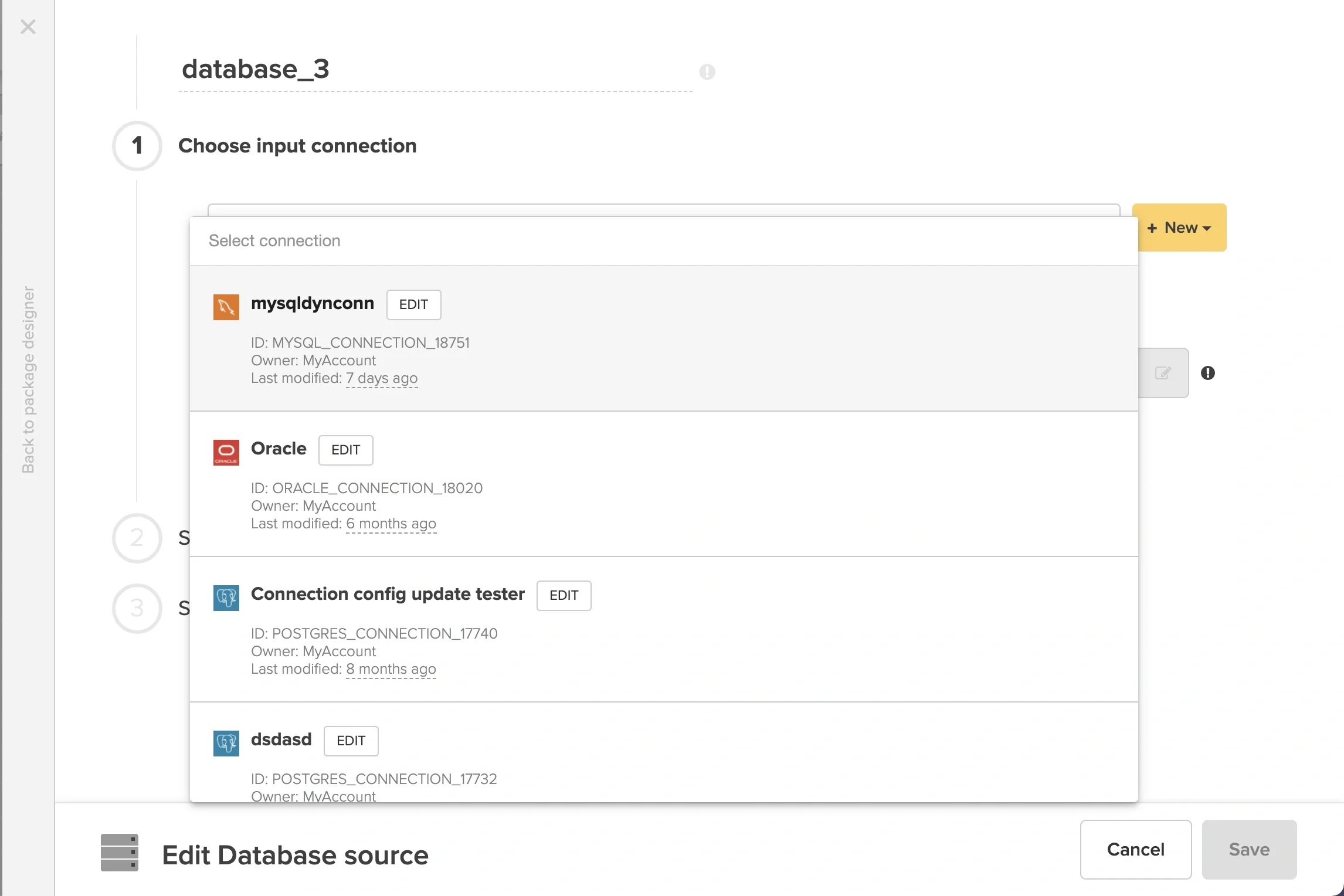Click the Postgres icon for dsdasd
The height and width of the screenshot is (896, 1344).
click(x=226, y=743)
